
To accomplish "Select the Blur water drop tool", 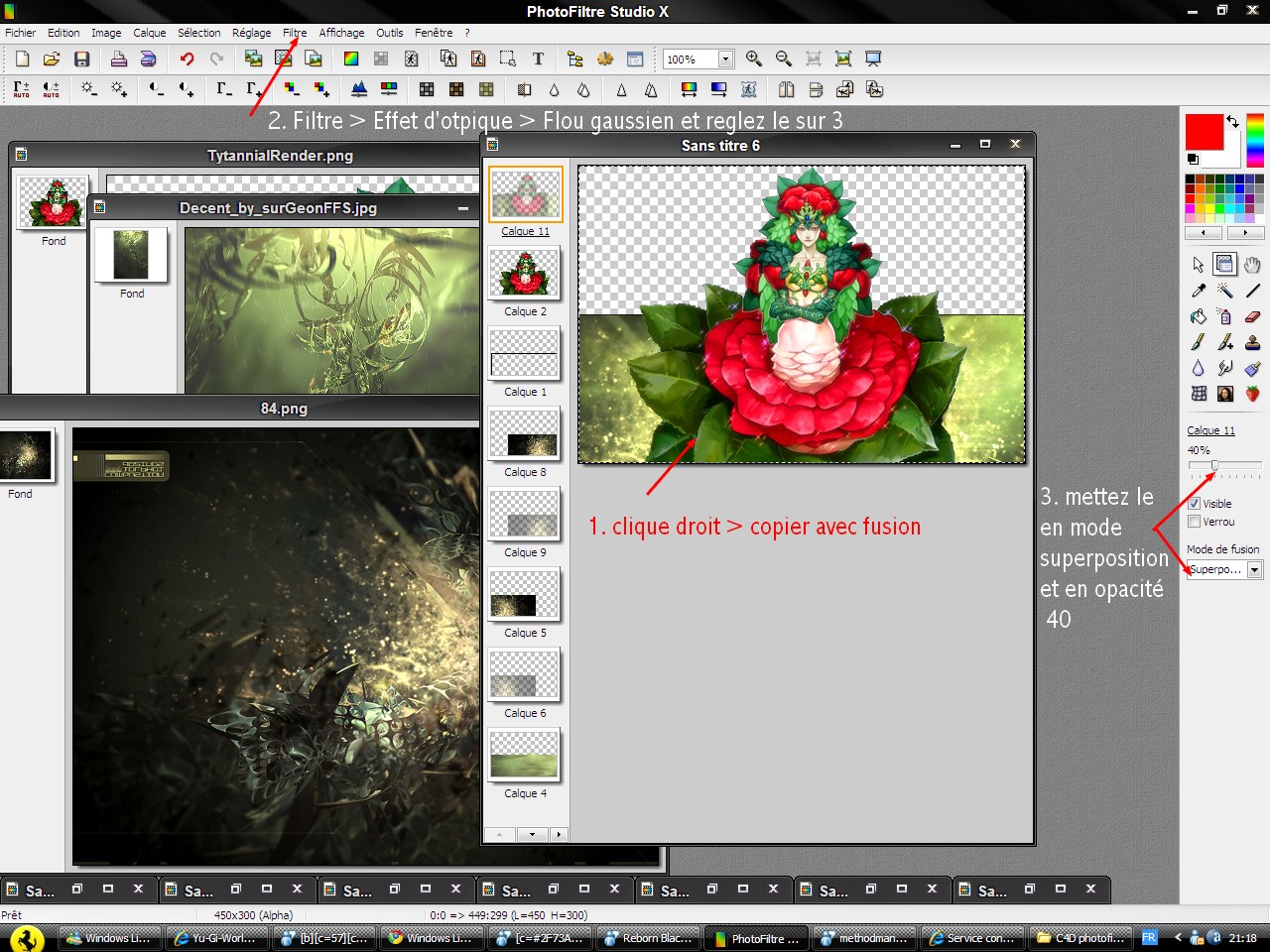I will pyautogui.click(x=1198, y=368).
